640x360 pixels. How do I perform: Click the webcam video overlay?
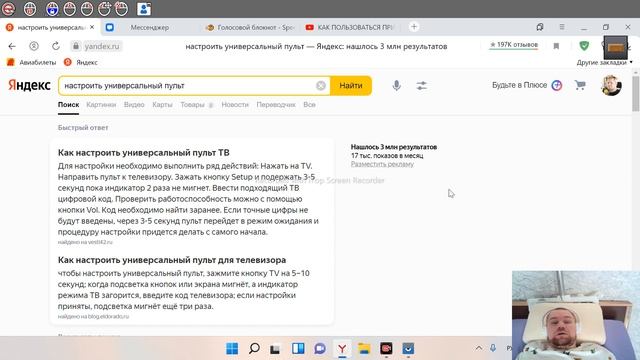(576, 315)
